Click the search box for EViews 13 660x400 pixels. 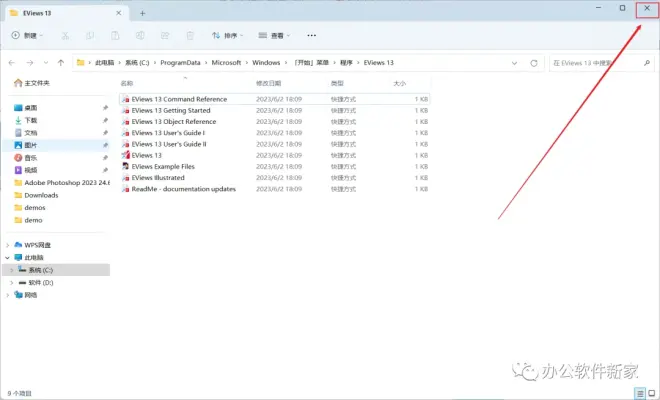(598, 62)
